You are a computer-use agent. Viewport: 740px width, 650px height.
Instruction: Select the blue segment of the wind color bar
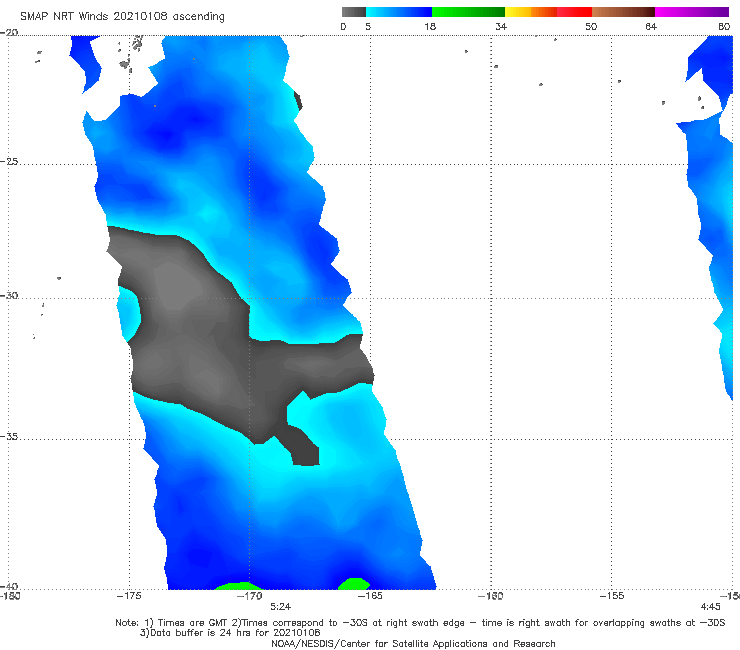click(399, 12)
